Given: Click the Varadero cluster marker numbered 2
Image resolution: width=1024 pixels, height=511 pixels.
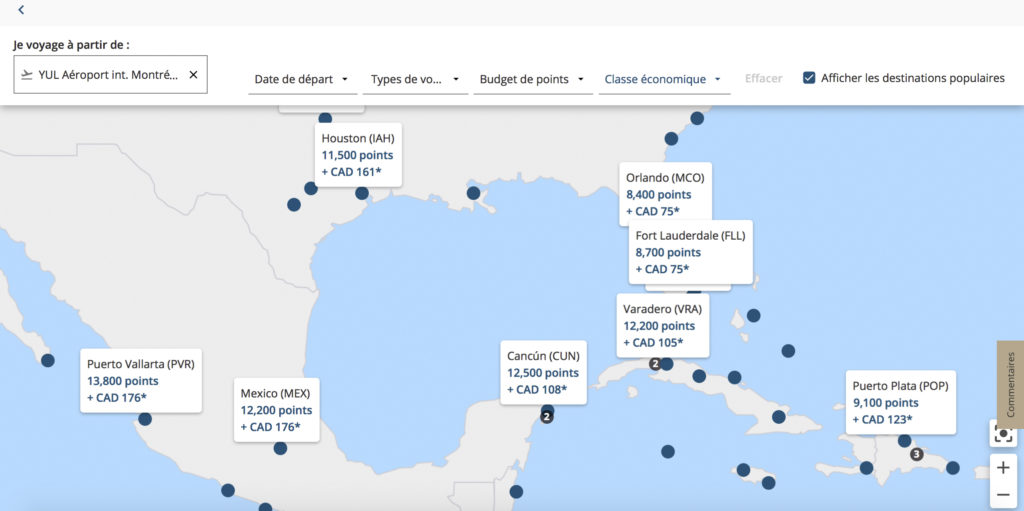Looking at the screenshot, I should [655, 364].
